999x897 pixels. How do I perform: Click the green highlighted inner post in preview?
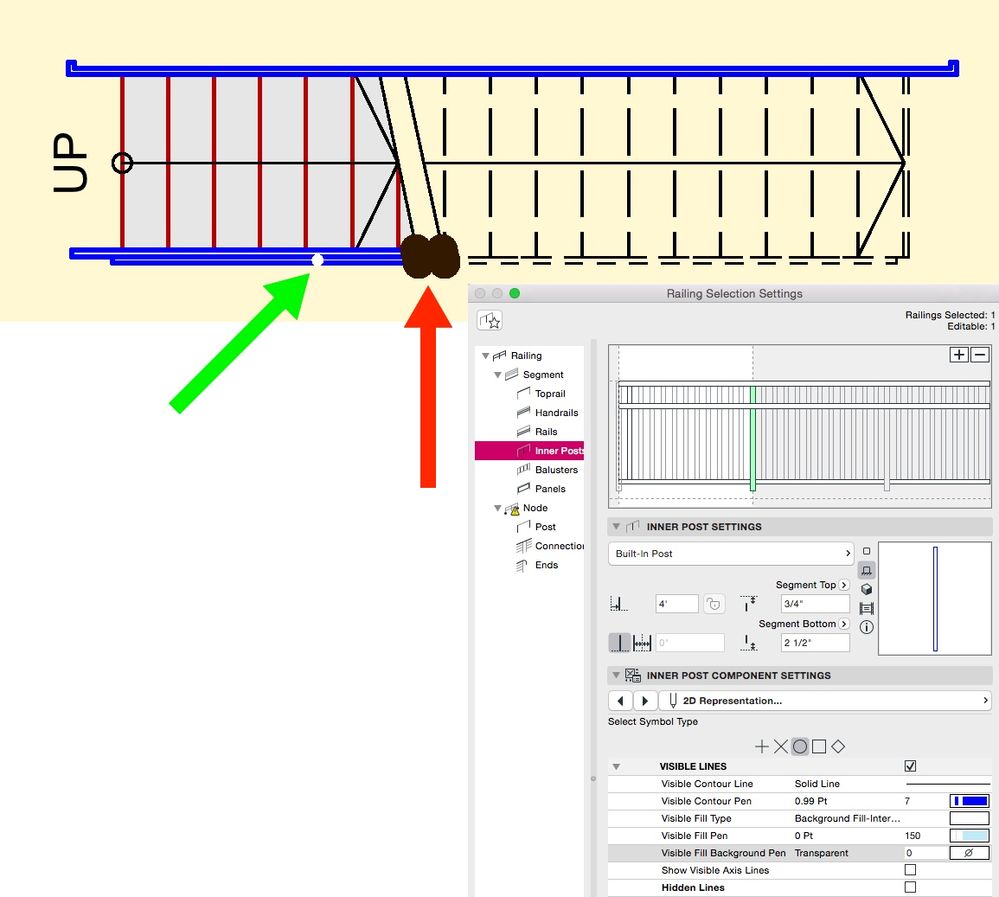pos(752,438)
